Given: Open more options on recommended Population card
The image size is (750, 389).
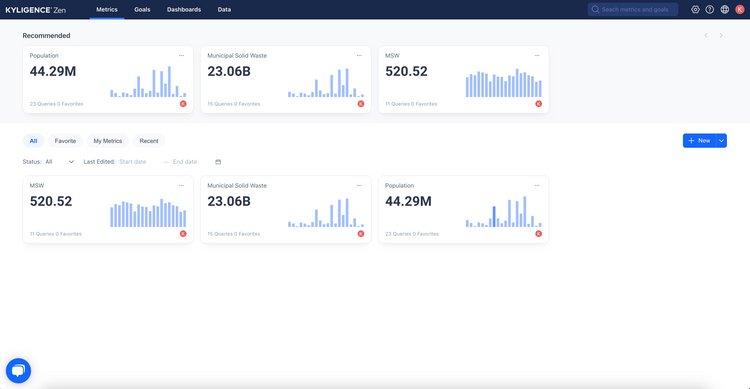Looking at the screenshot, I should click(x=181, y=56).
